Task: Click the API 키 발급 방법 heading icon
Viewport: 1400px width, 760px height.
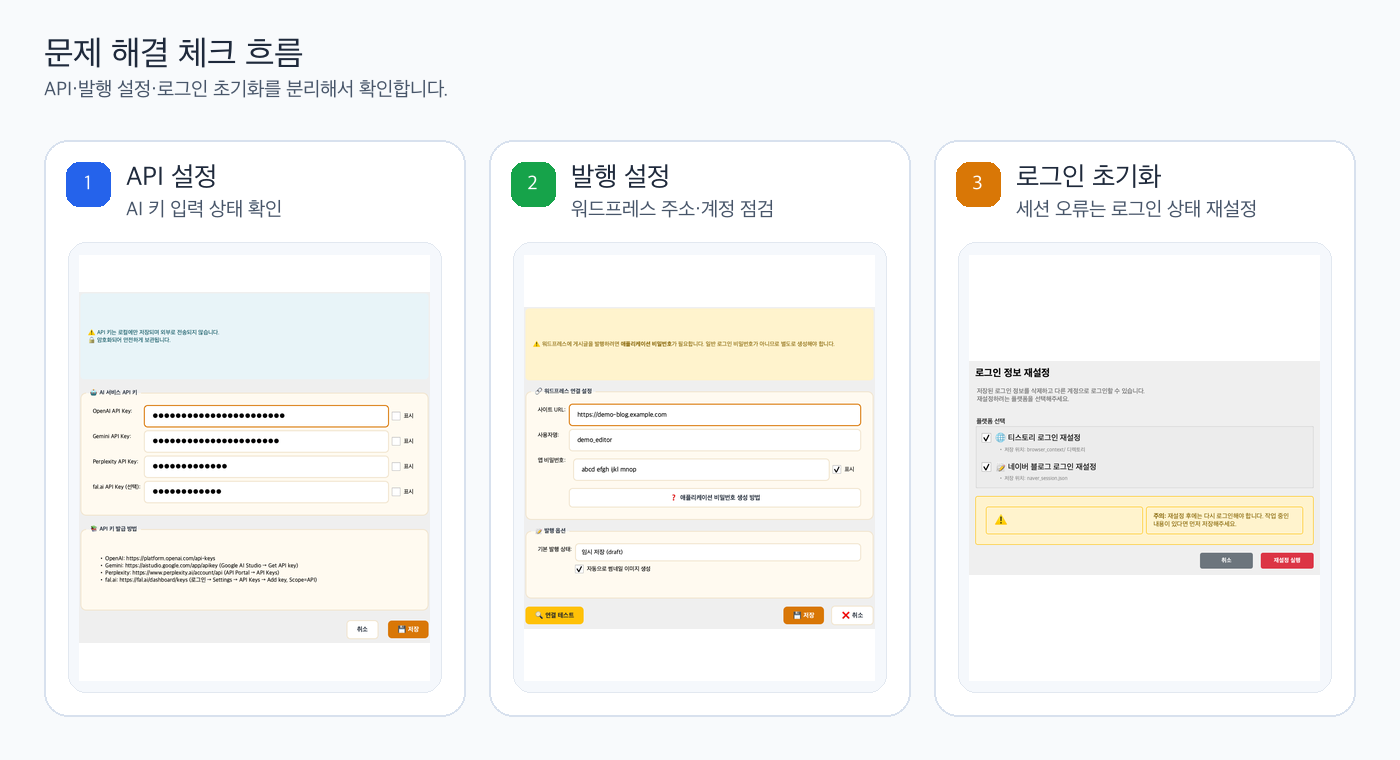Action: click(x=94, y=528)
